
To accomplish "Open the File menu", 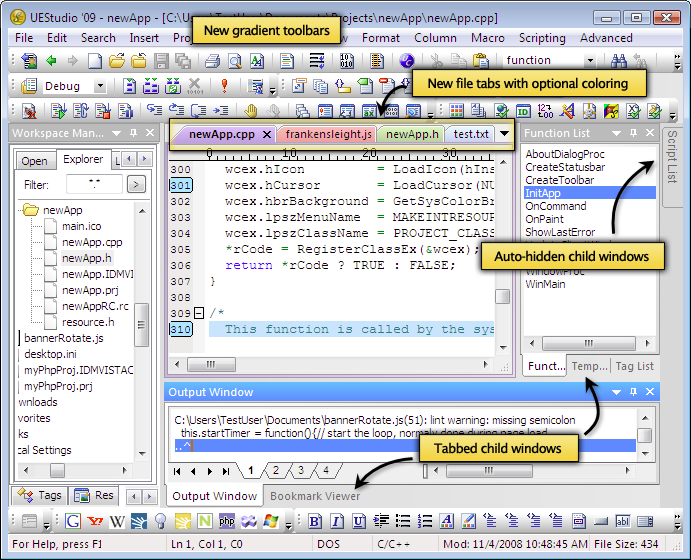I will coord(24,38).
